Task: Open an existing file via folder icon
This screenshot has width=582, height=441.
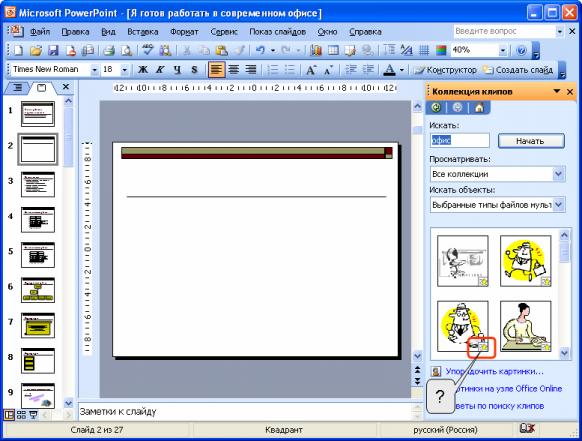Action: pyautogui.click(x=36, y=50)
